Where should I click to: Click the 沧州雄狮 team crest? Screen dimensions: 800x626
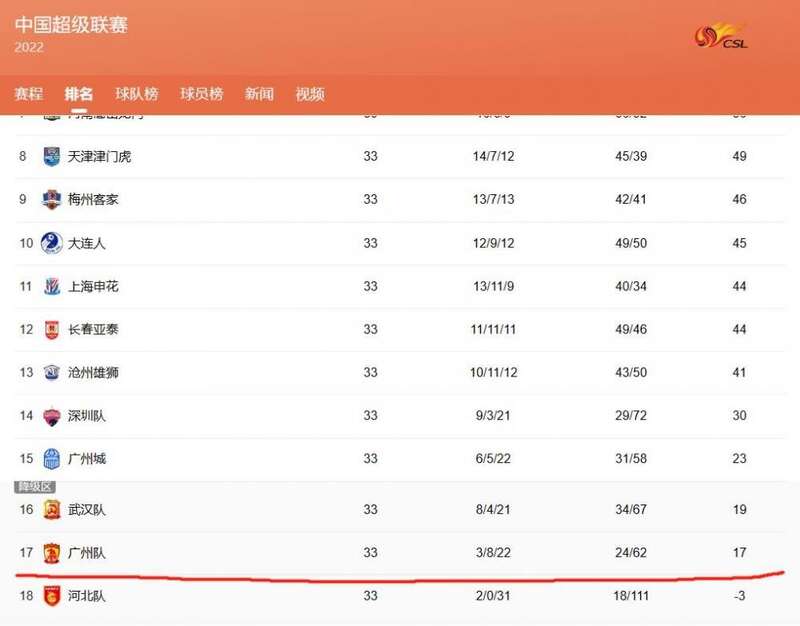click(52, 372)
